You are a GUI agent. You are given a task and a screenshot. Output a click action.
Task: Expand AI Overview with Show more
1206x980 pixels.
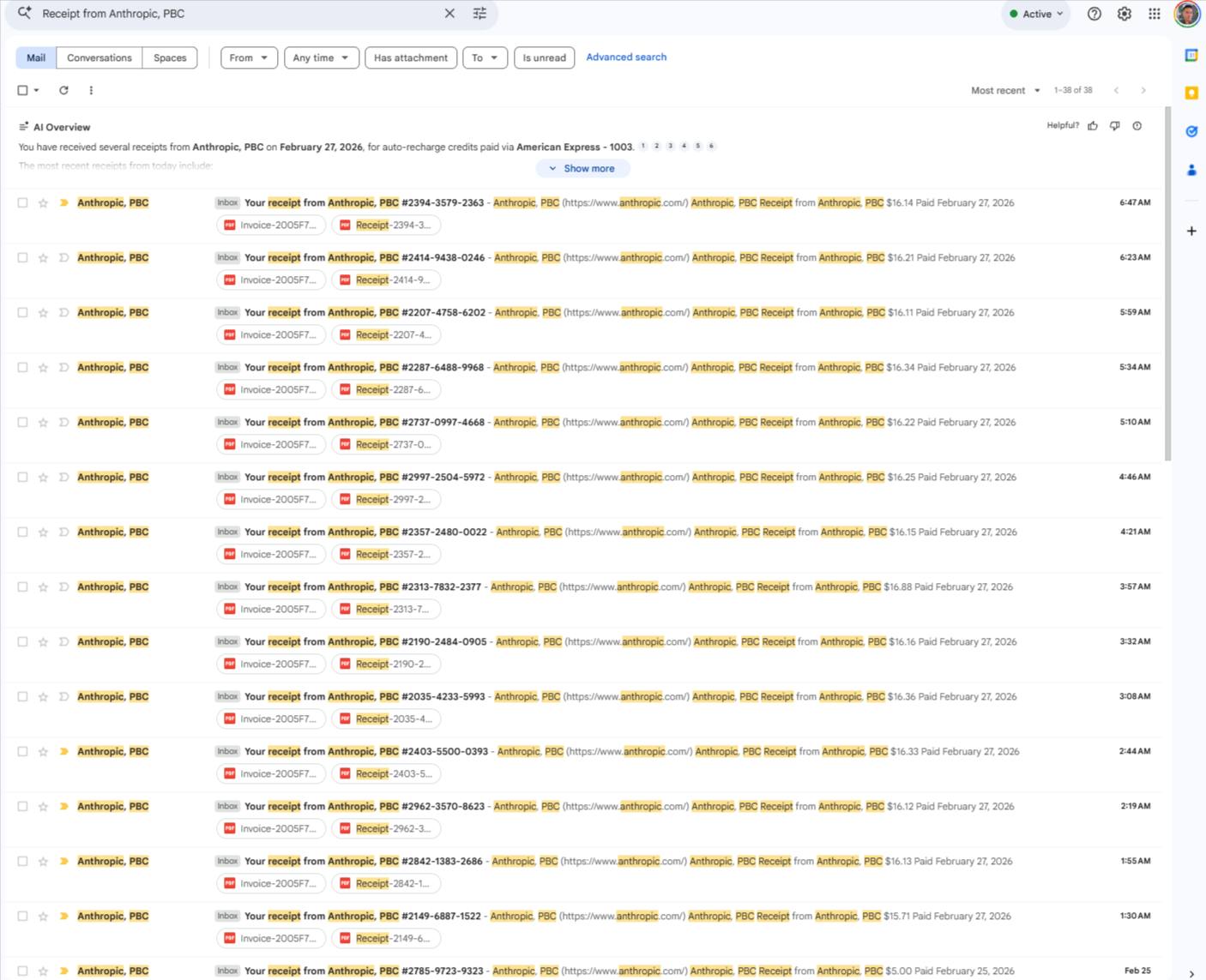[582, 168]
